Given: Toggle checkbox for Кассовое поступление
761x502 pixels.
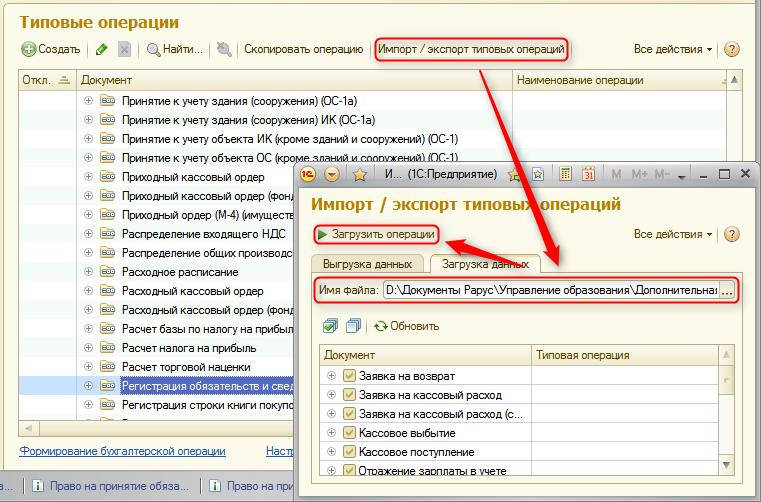Looking at the screenshot, I should 349,452.
